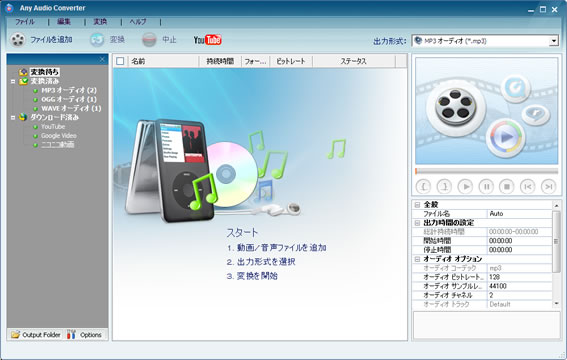Collapse the 出力時間の設定 property group

pyautogui.click(x=417, y=223)
